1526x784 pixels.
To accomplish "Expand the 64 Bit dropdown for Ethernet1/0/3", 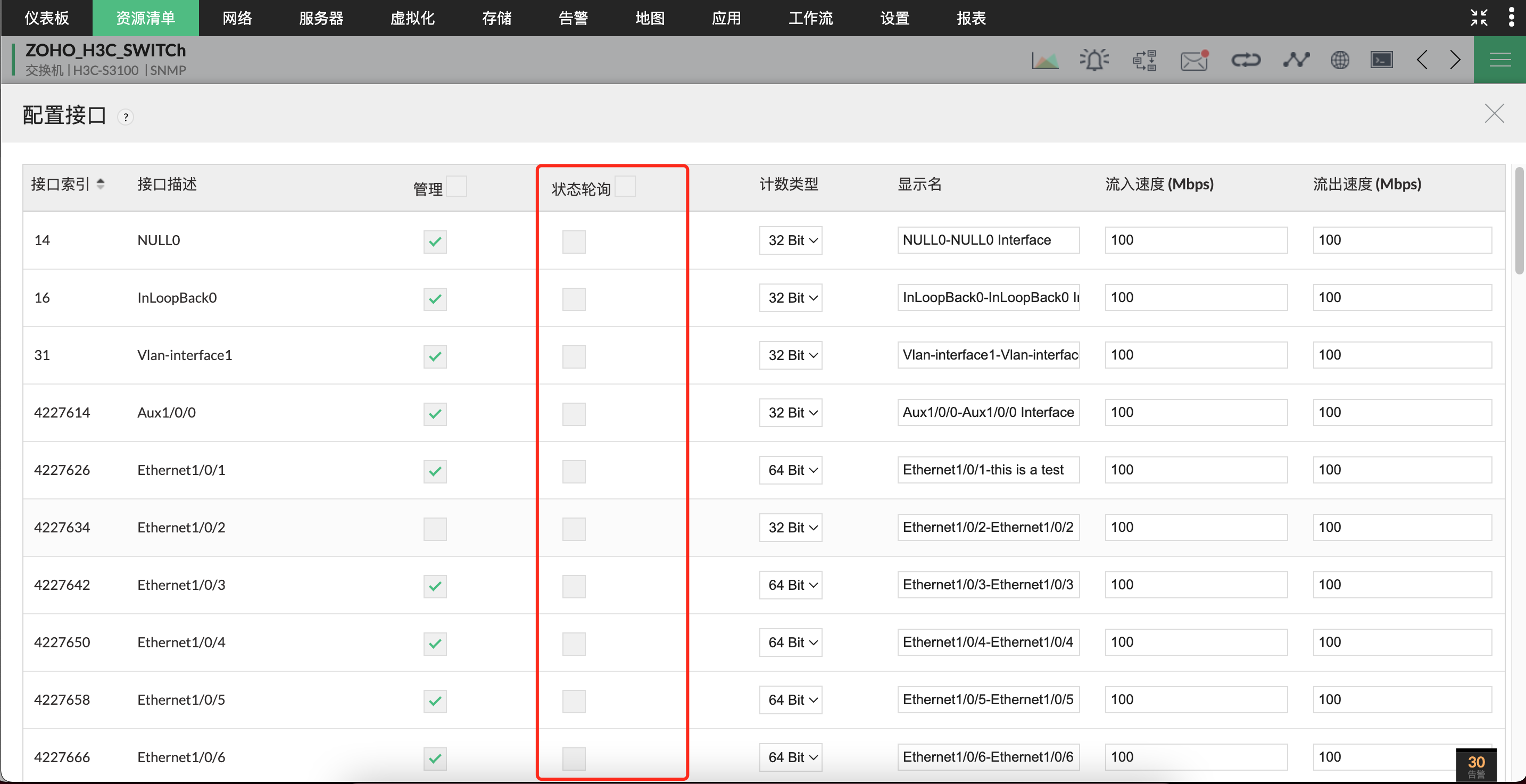I will (790, 585).
